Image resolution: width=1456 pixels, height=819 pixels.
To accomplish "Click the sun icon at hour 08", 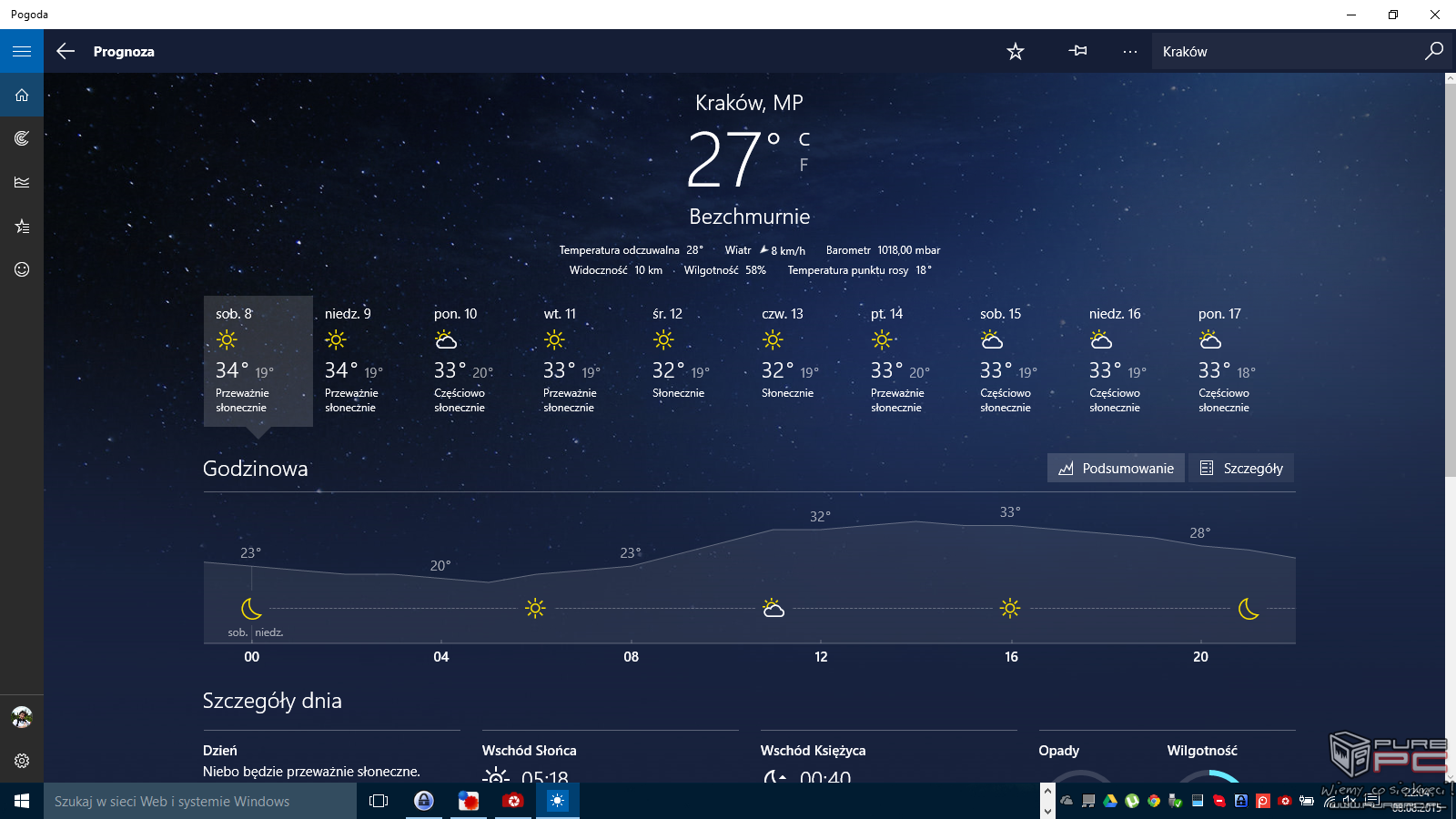I will [535, 608].
